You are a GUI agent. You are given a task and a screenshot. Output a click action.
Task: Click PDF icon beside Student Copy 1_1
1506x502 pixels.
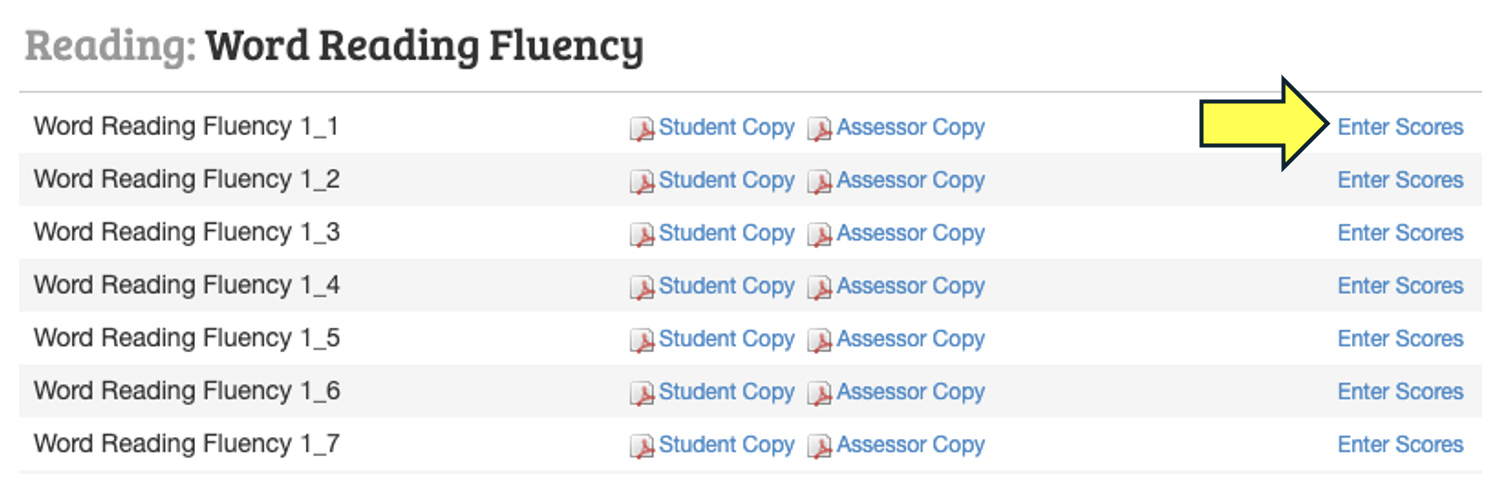(x=641, y=129)
